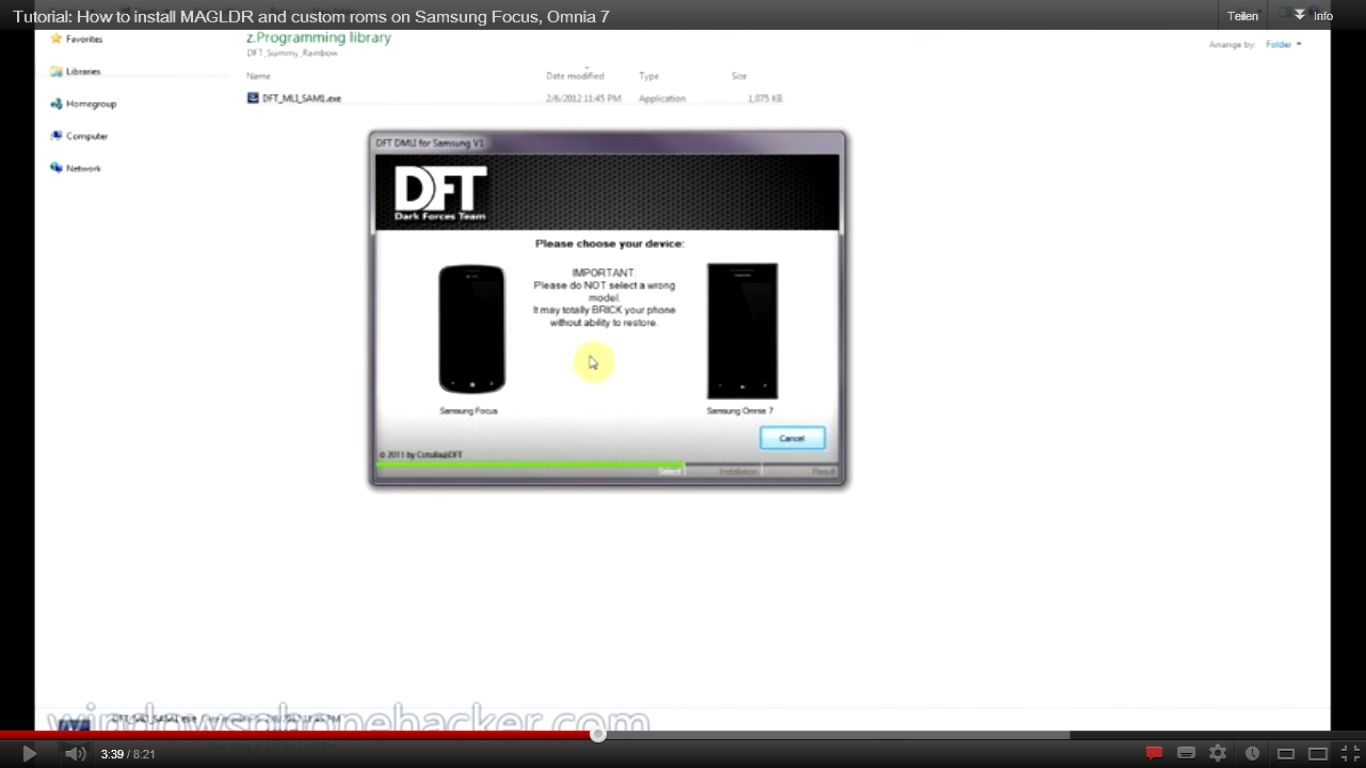The width and height of the screenshot is (1366, 768).
Task: Mute the video with the speaker icon
Action: pos(75,754)
